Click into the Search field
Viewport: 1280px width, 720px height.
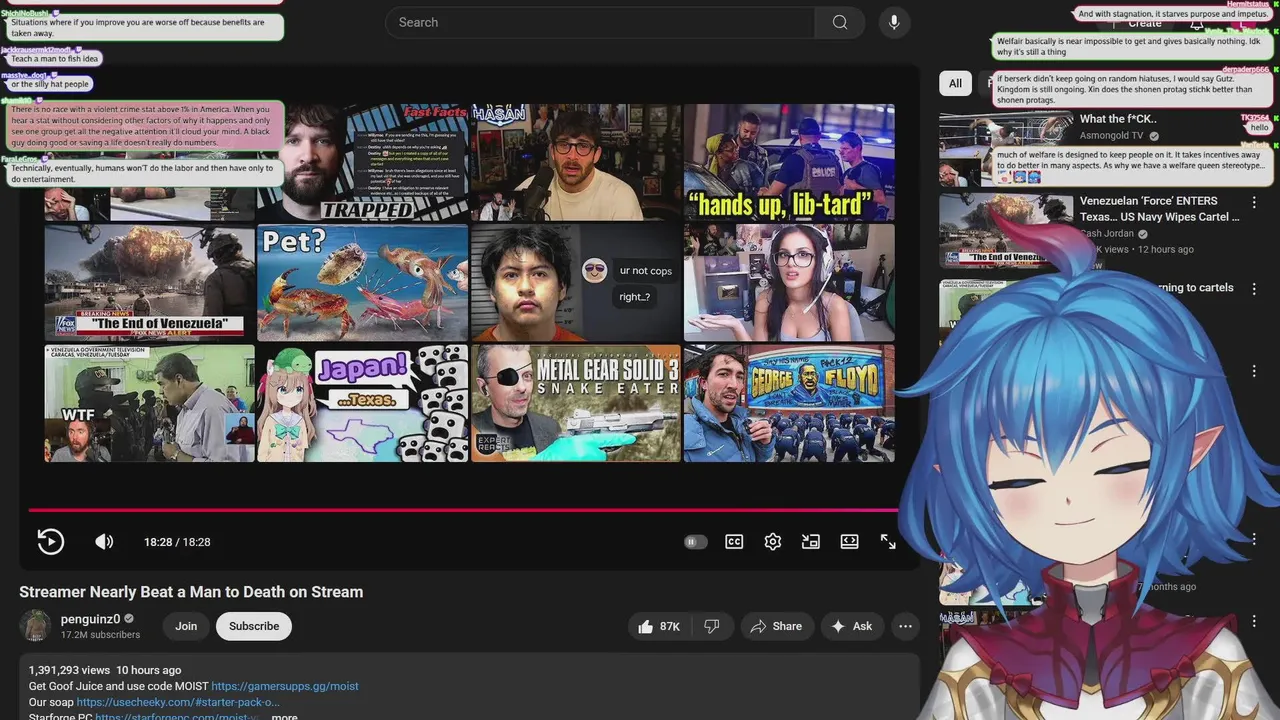(x=600, y=22)
